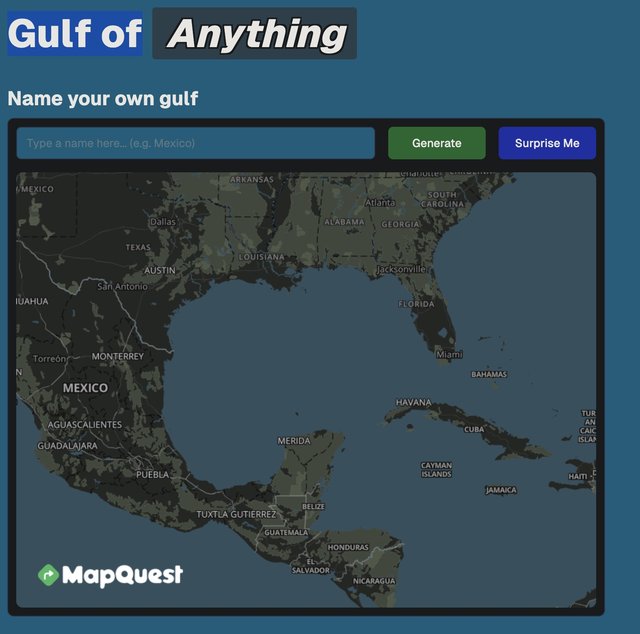Click the BELIZE label
640x634 pixels.
(x=313, y=506)
